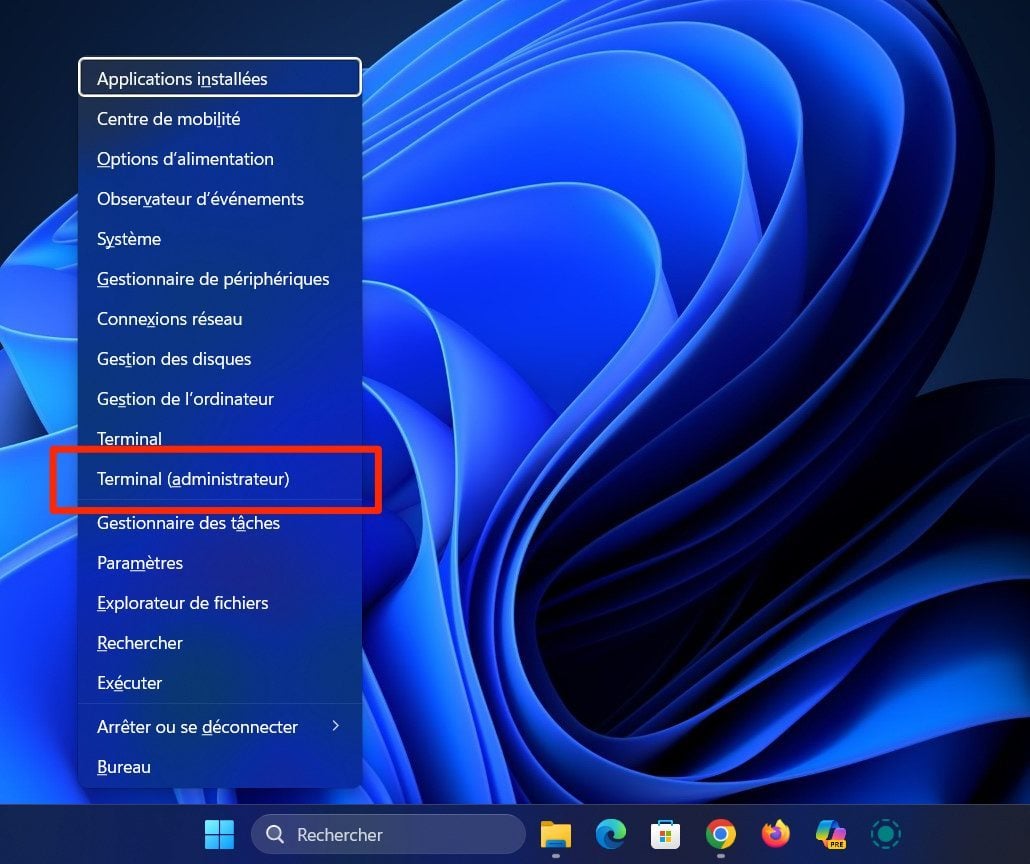Open the Windows Start button
The height and width of the screenshot is (864, 1030).
pos(219,834)
